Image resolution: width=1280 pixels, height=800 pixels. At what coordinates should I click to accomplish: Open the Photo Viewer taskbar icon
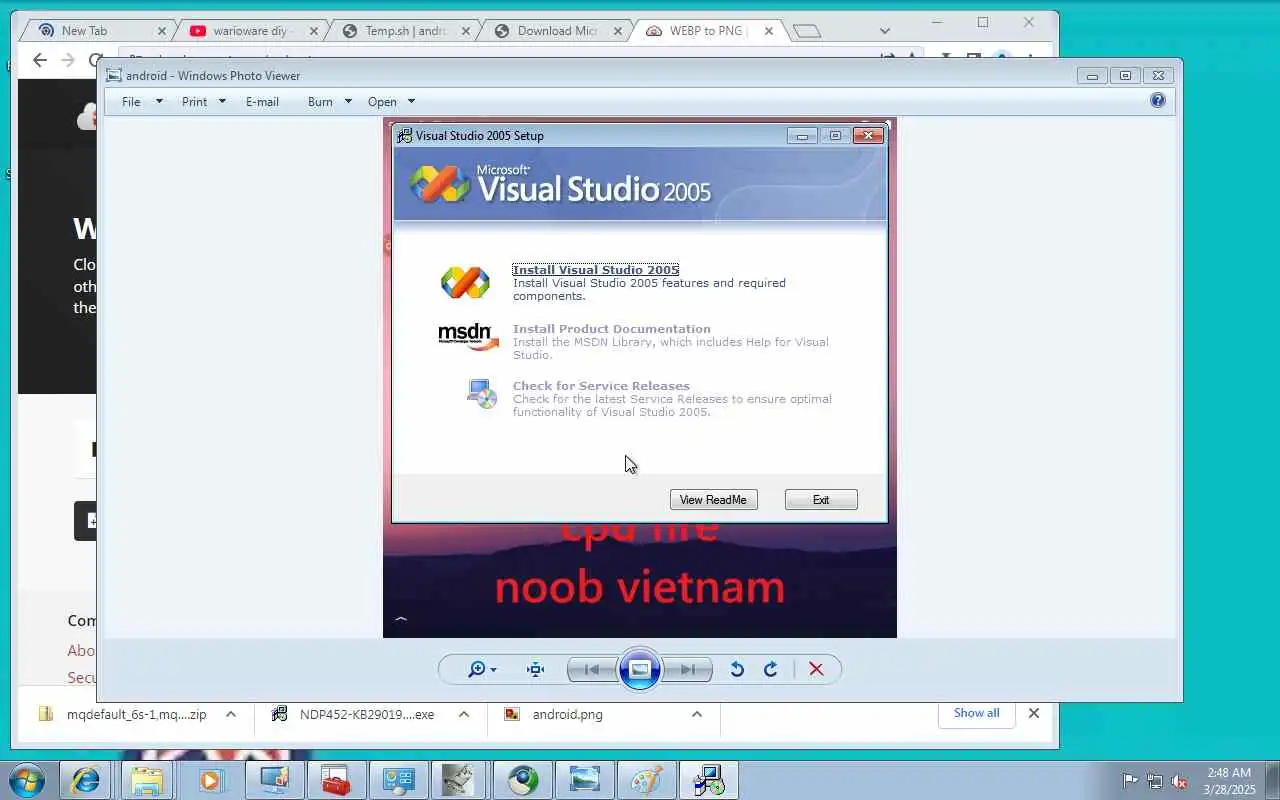585,780
